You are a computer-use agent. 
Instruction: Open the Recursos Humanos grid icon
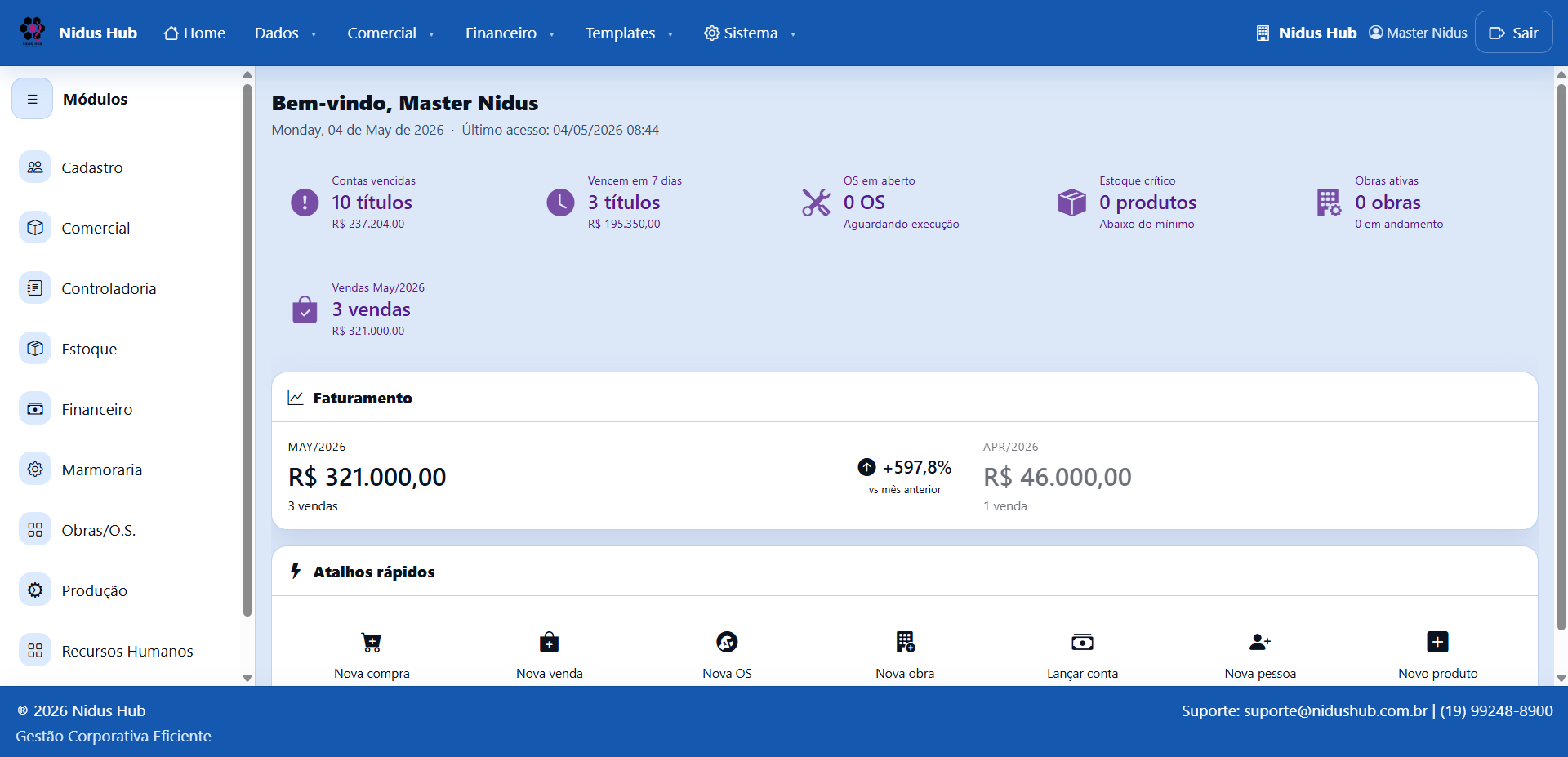pos(35,651)
